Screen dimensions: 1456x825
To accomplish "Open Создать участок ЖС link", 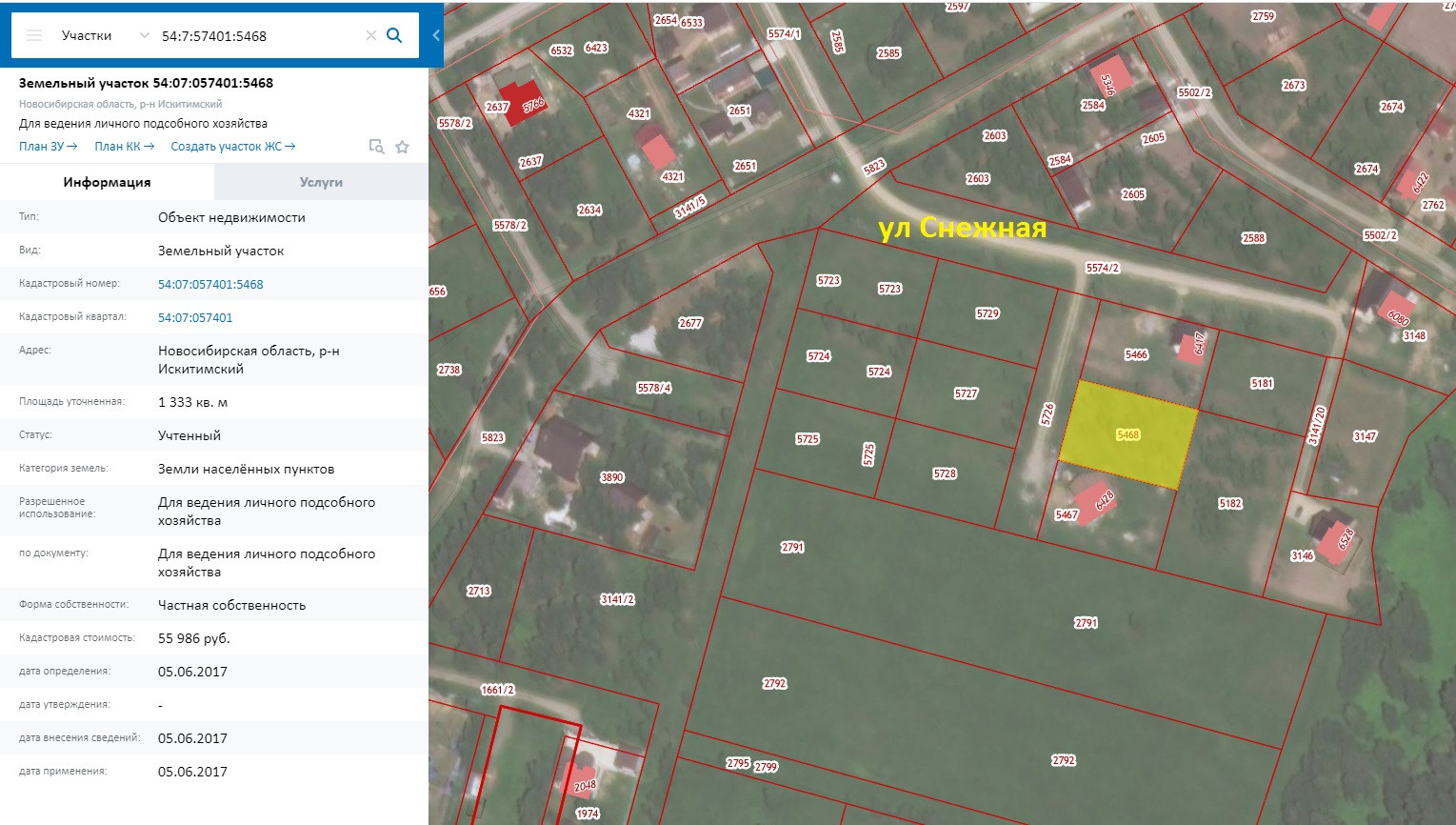I will (x=233, y=146).
